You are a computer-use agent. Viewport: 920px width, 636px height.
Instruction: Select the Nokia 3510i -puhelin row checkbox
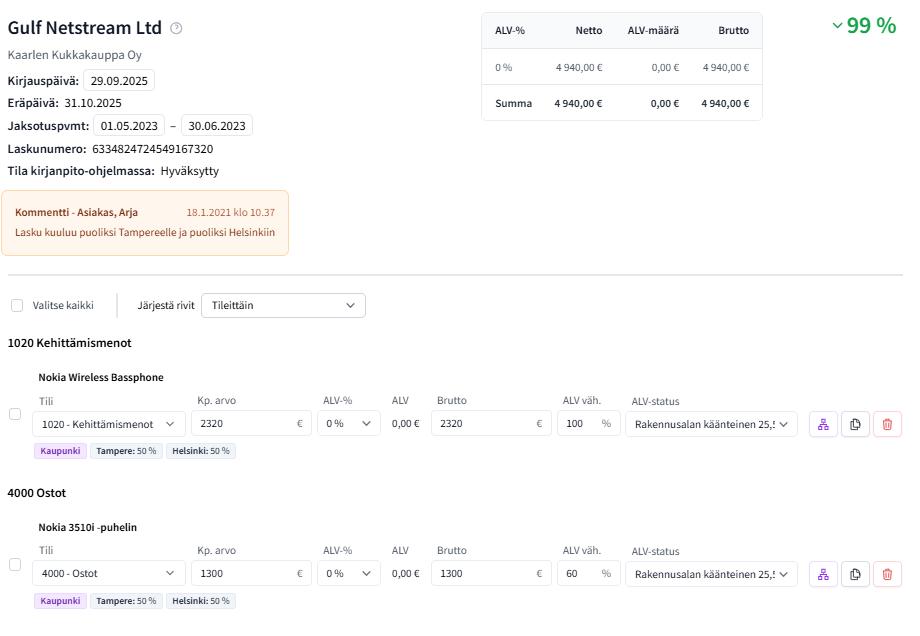tap(15, 564)
